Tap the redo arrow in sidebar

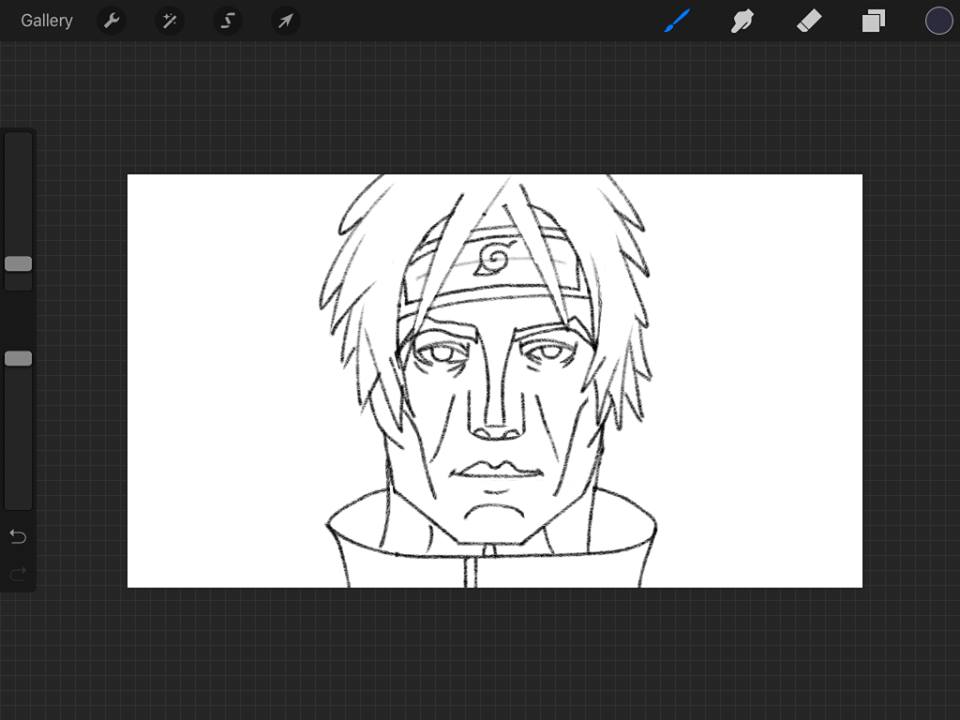click(18, 575)
